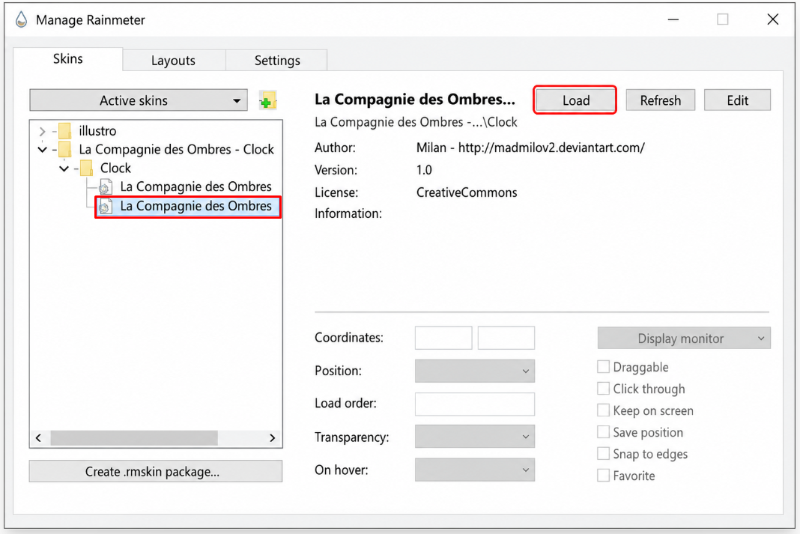Viewport: 800px width, 534px height.
Task: Click the skin tree scroll right arrow
Action: click(x=272, y=438)
